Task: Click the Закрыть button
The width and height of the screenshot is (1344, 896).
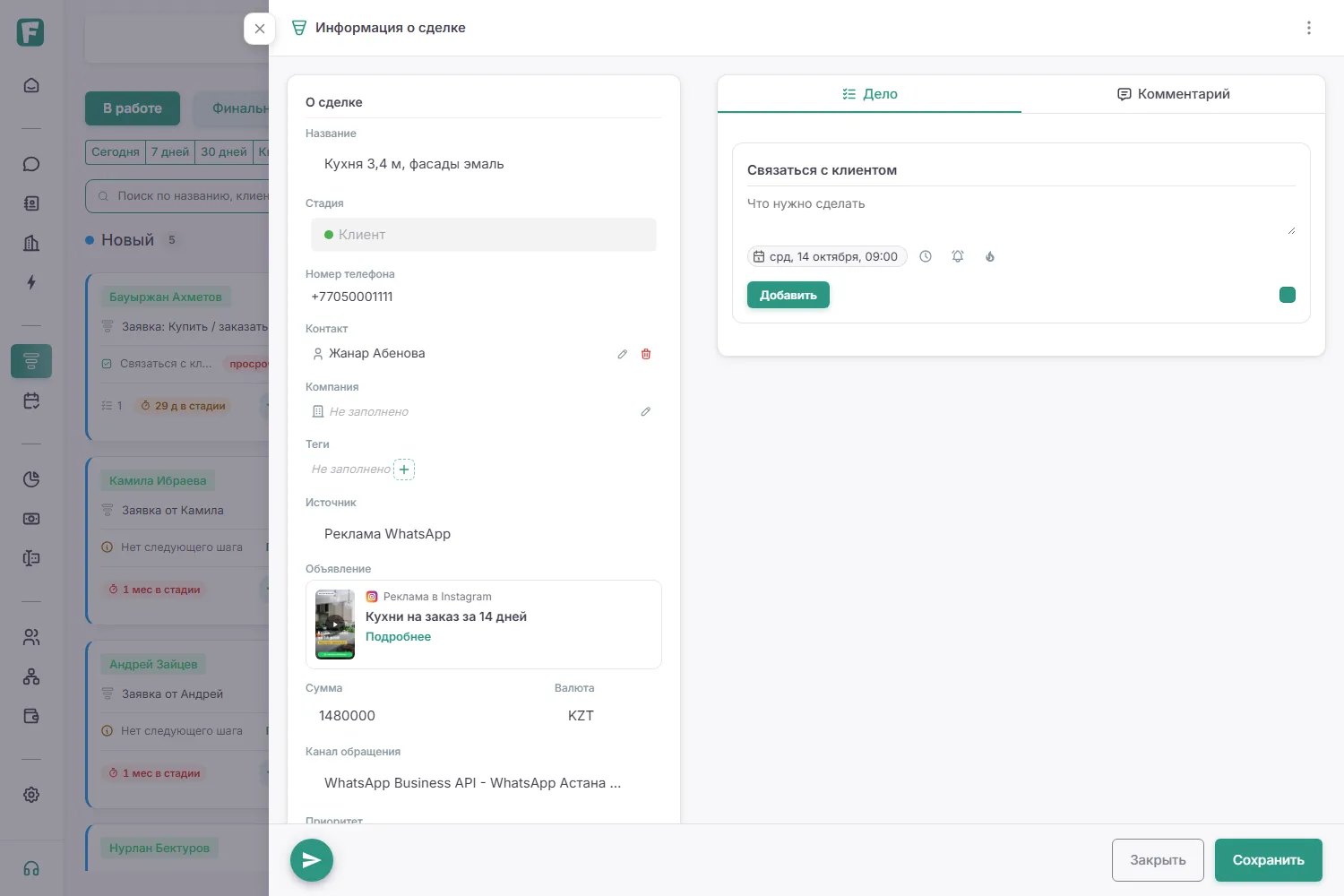Action: coord(1158,860)
